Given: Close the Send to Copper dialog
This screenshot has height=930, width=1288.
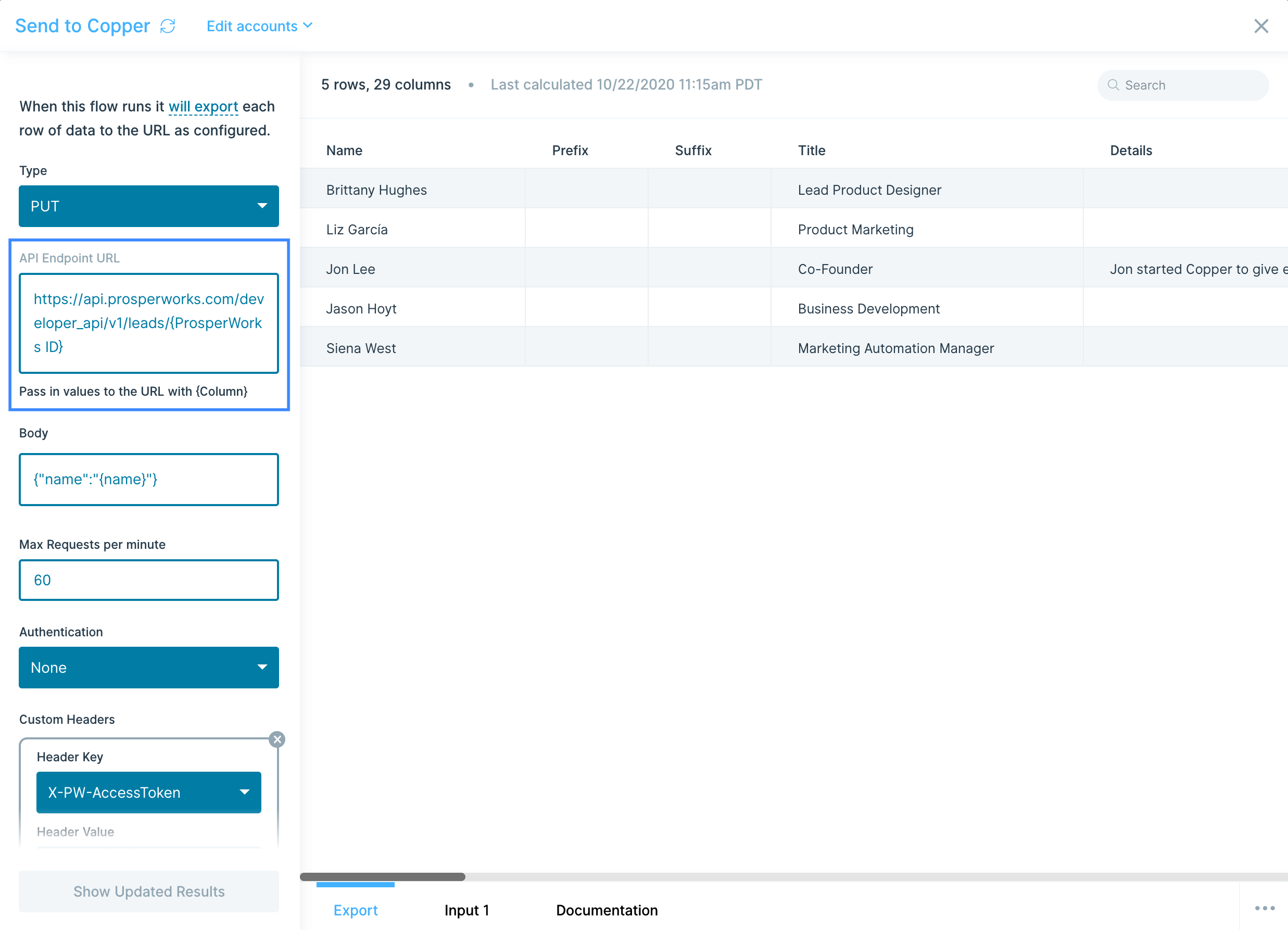Looking at the screenshot, I should [1261, 26].
